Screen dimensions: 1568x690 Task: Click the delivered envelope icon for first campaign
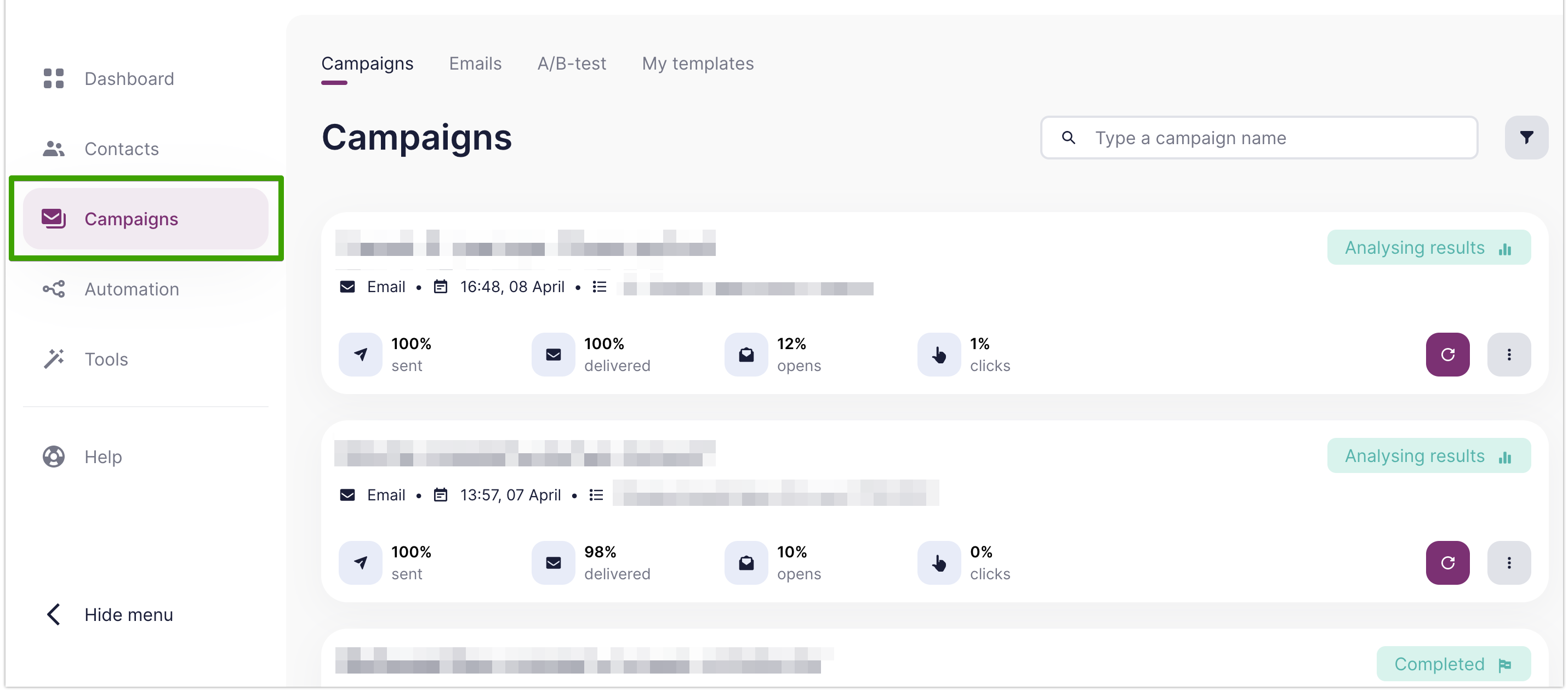click(553, 354)
